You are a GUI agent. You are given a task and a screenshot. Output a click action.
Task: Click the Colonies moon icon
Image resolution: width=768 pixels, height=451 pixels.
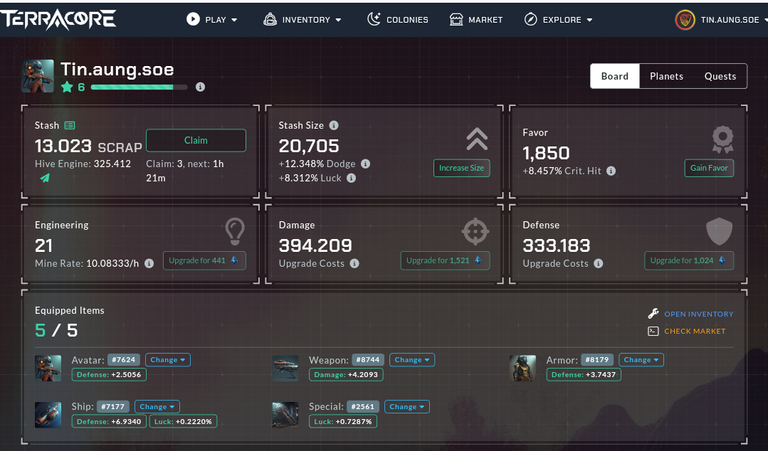pos(374,19)
